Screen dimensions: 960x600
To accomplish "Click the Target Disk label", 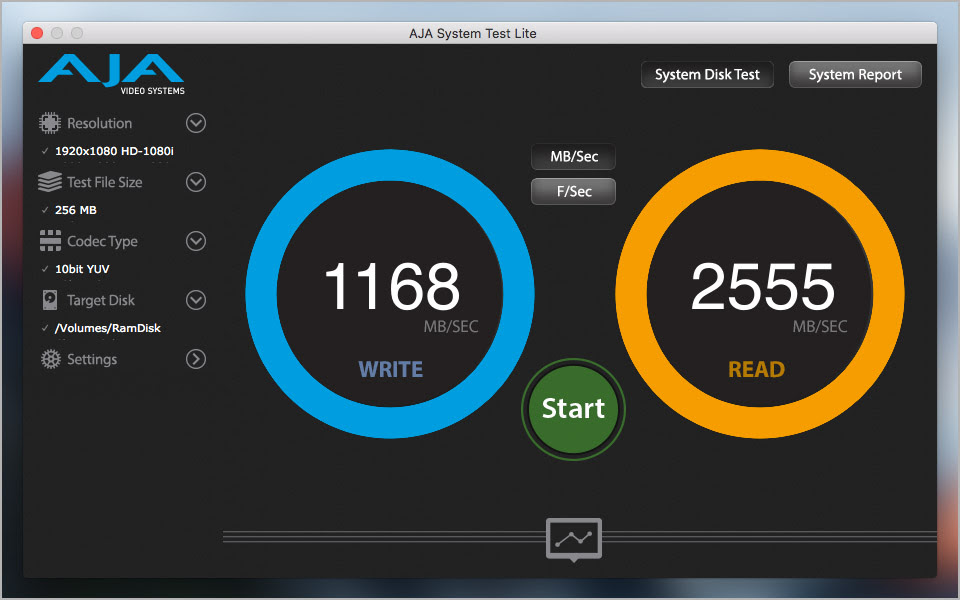I will [101, 300].
